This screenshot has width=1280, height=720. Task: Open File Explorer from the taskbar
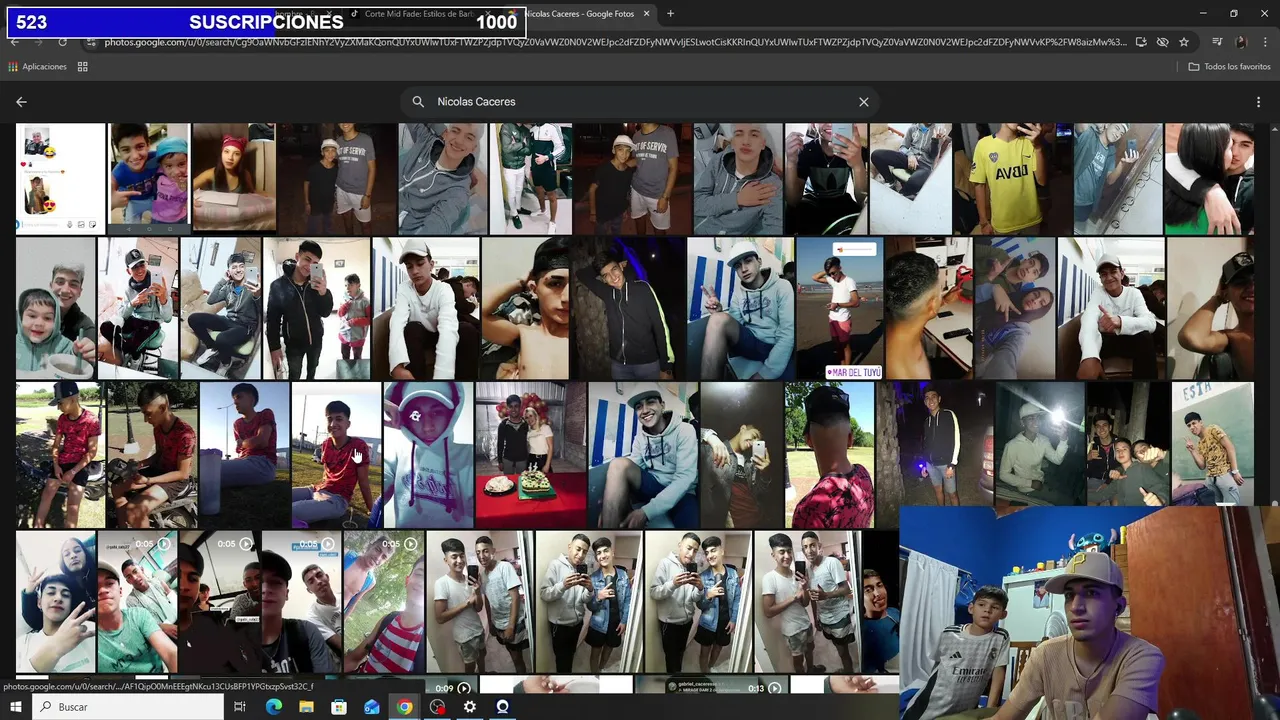[x=307, y=707]
